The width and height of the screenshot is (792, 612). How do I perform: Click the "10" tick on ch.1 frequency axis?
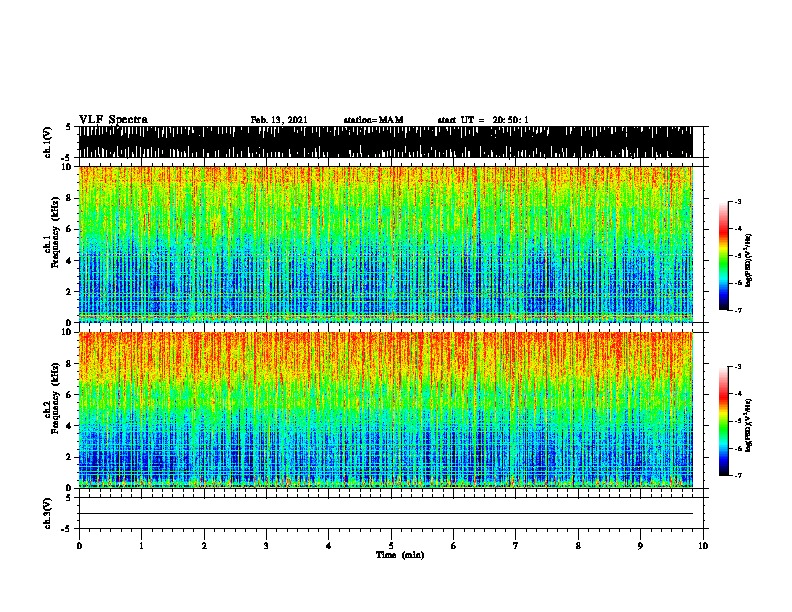(x=68, y=167)
